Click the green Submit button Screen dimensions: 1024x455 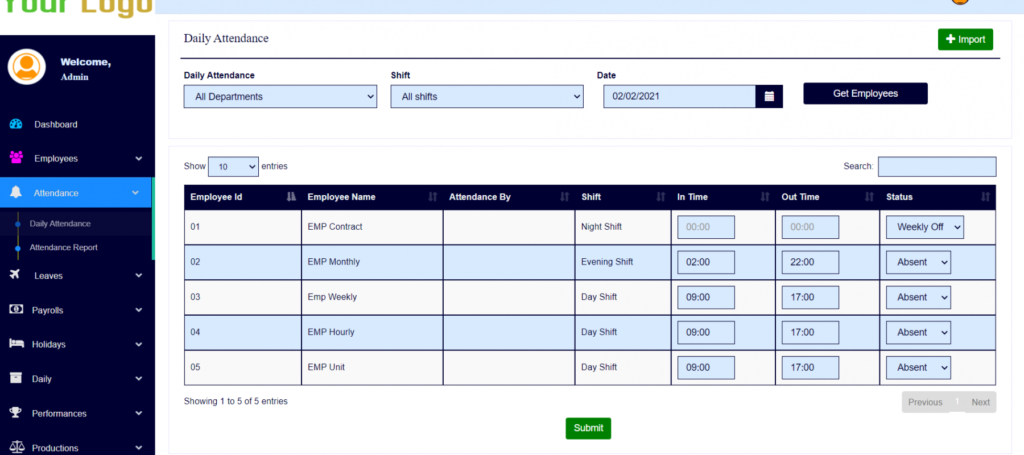tap(588, 428)
